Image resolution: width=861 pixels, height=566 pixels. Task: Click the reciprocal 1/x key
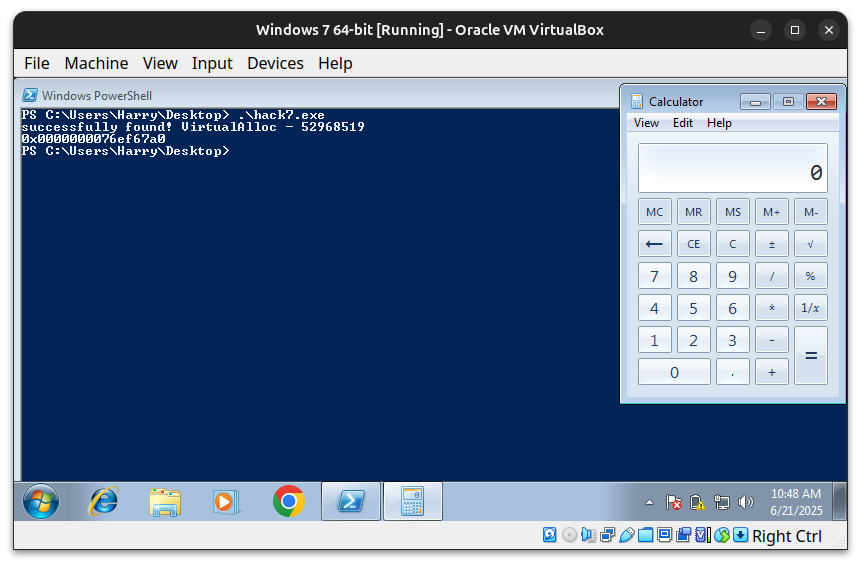click(x=810, y=308)
